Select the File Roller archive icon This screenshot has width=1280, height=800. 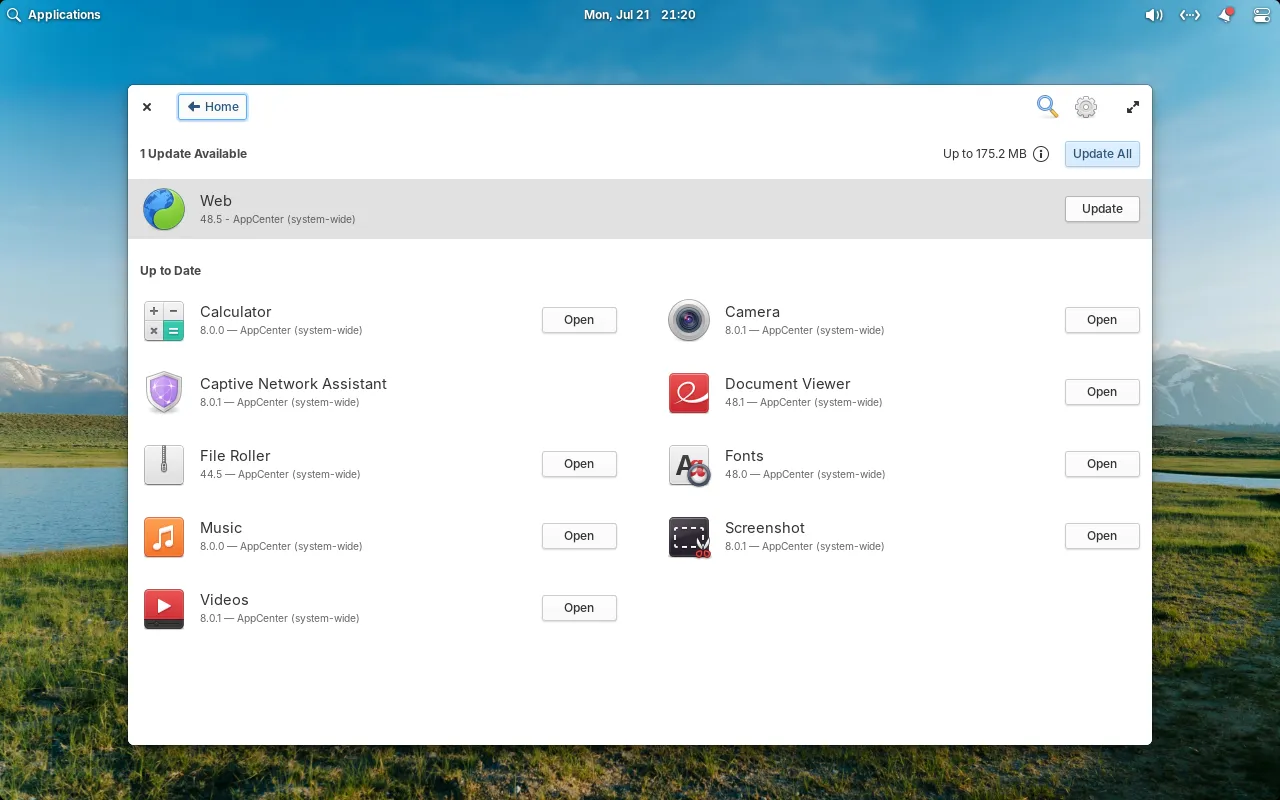point(164,464)
